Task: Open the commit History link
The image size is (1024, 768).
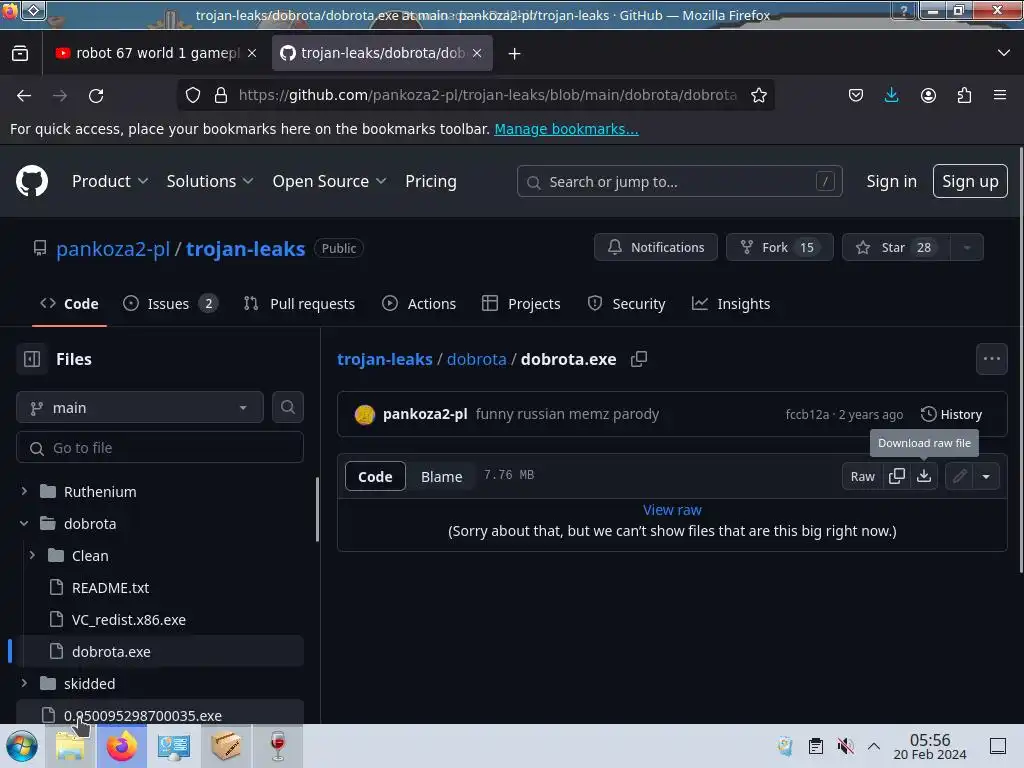Action: 951,414
